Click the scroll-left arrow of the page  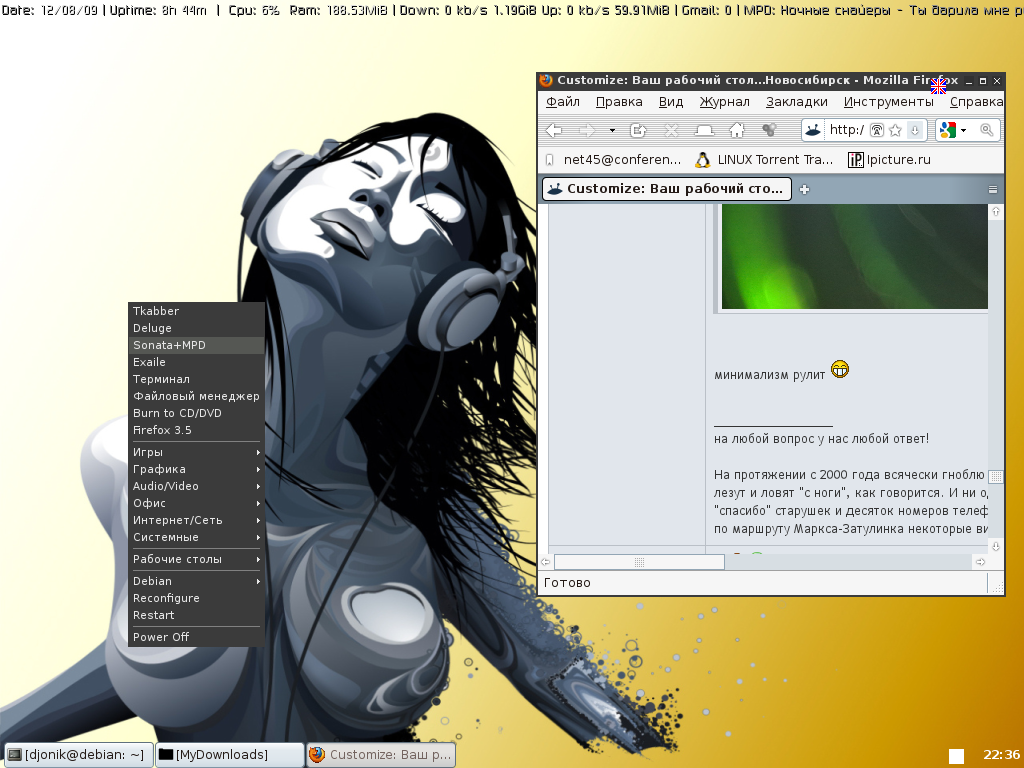point(546,562)
